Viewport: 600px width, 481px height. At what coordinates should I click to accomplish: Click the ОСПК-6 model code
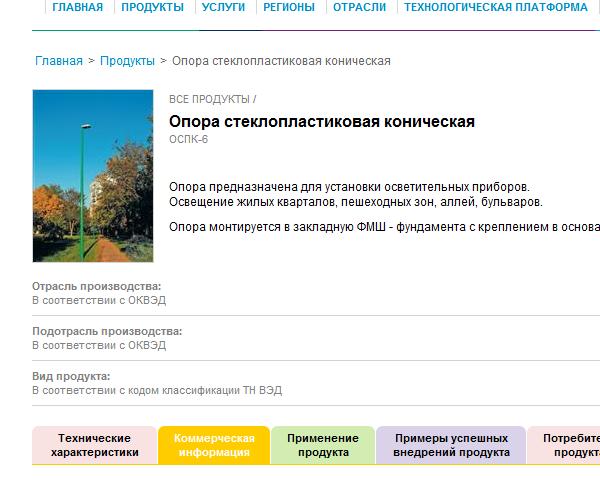tap(188, 139)
